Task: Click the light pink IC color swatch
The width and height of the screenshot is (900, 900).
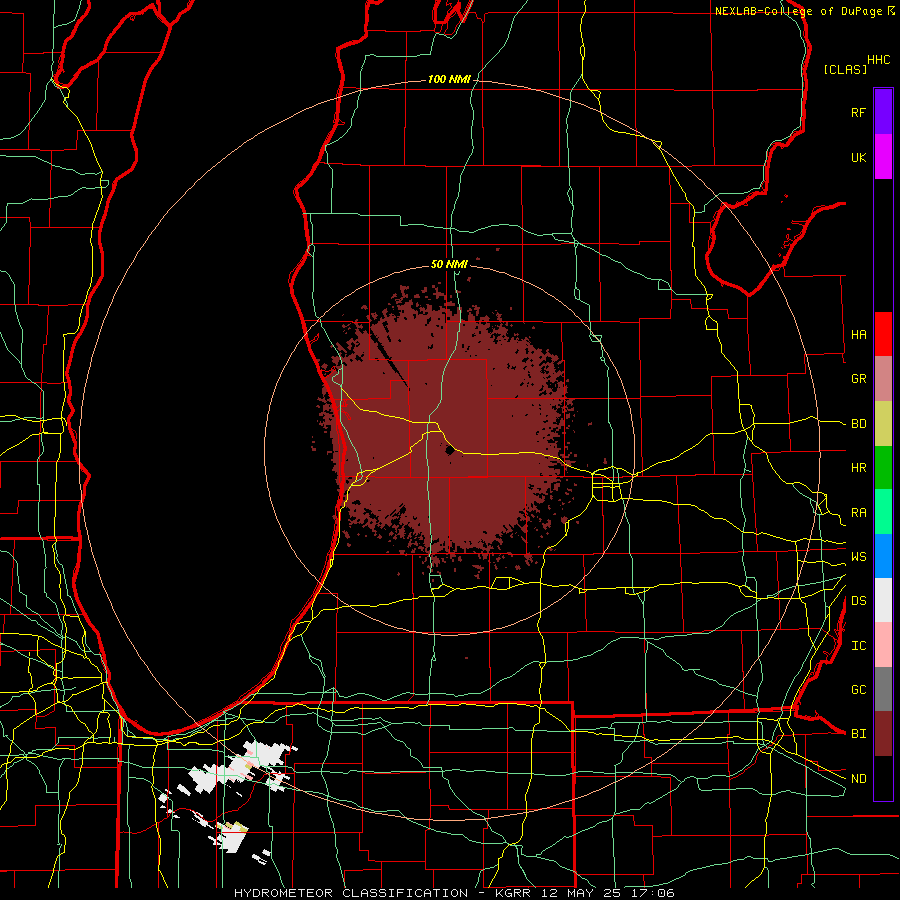Action: tap(883, 645)
